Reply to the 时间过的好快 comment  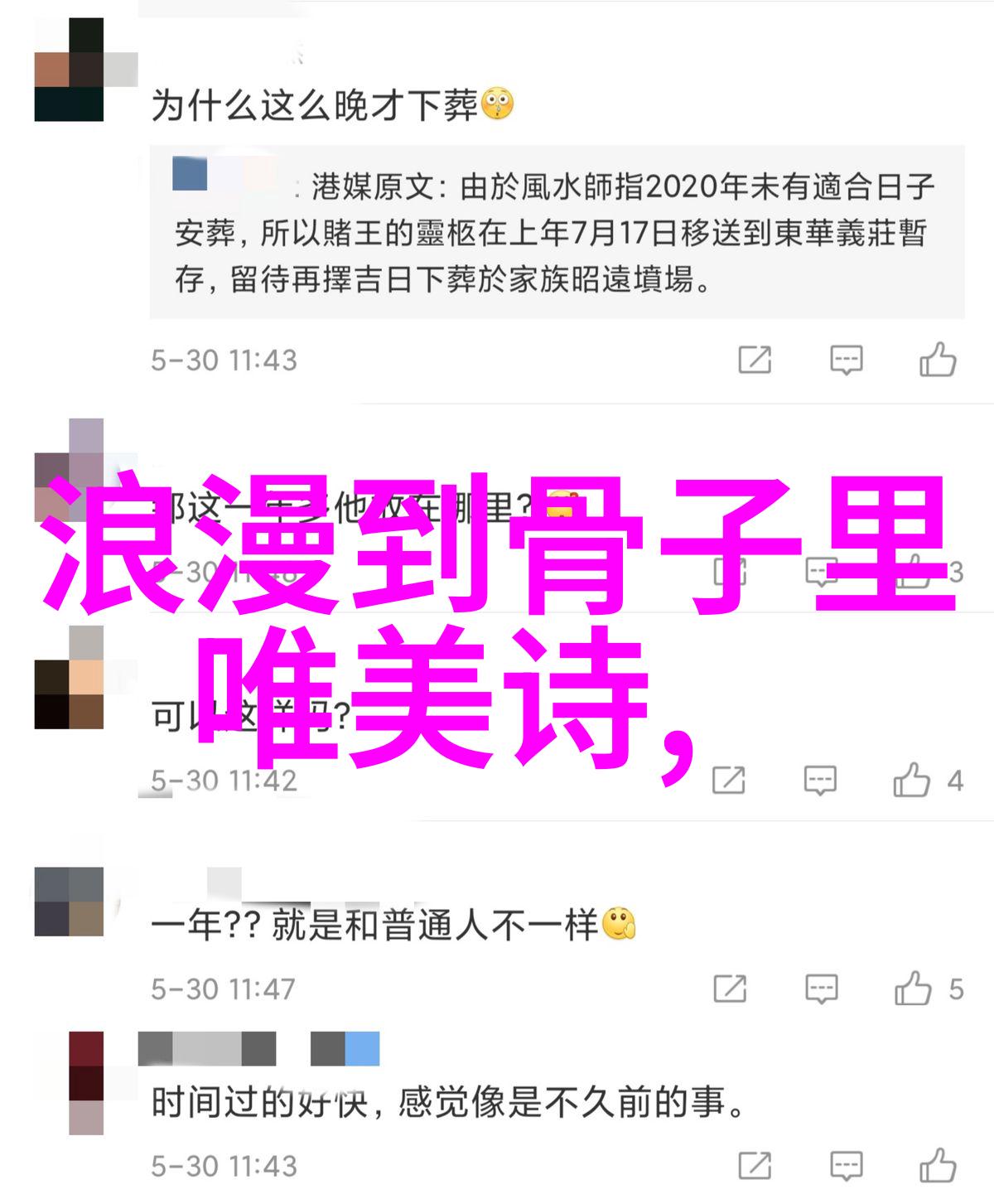point(847,1167)
